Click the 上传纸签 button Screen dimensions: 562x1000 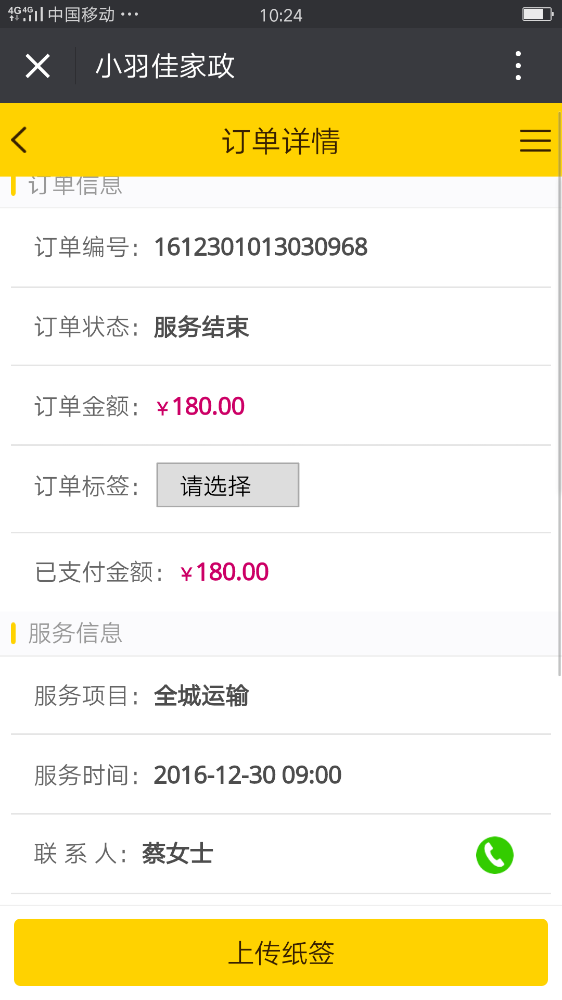pyautogui.click(x=281, y=952)
